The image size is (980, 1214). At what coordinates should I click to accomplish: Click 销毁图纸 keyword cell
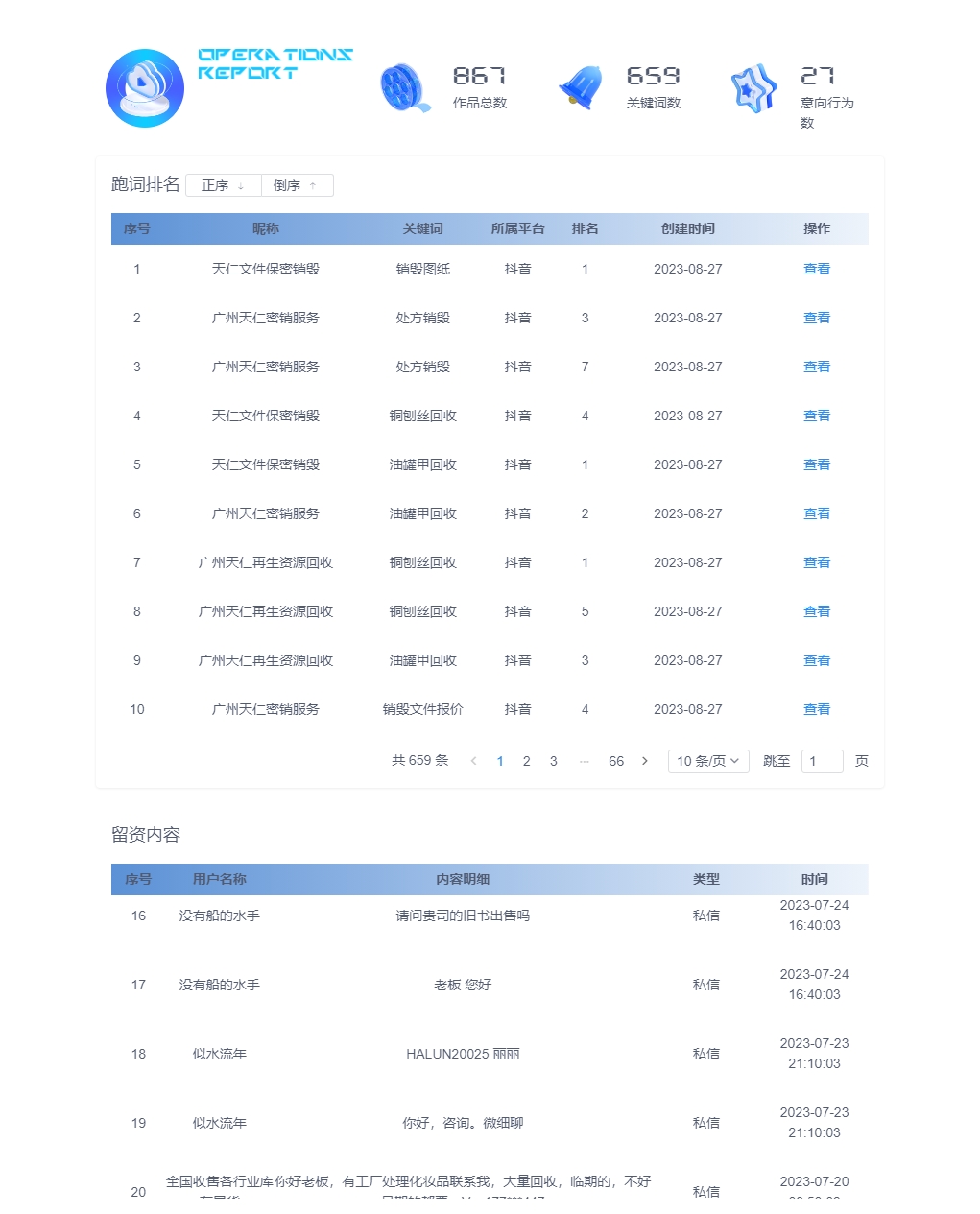[x=423, y=269]
